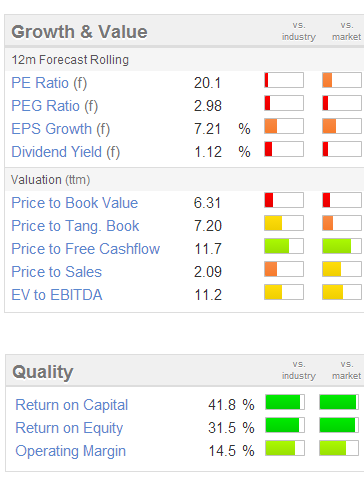
Task: Click the EV to EBITDA link
Action: click(57, 295)
